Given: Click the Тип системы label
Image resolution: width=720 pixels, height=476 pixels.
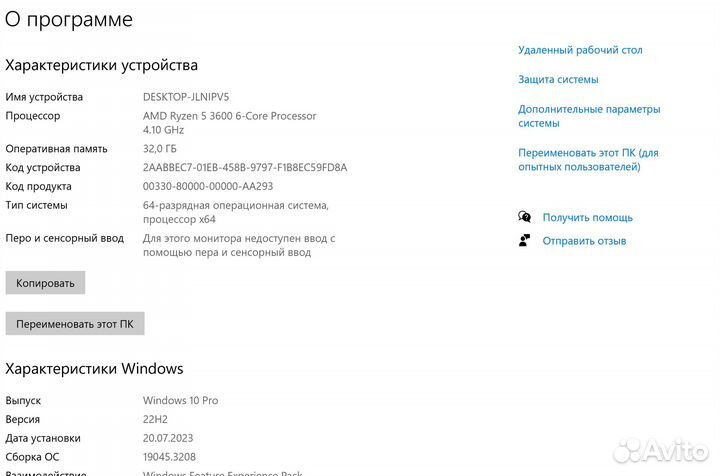Looking at the screenshot, I should pos(36,205).
